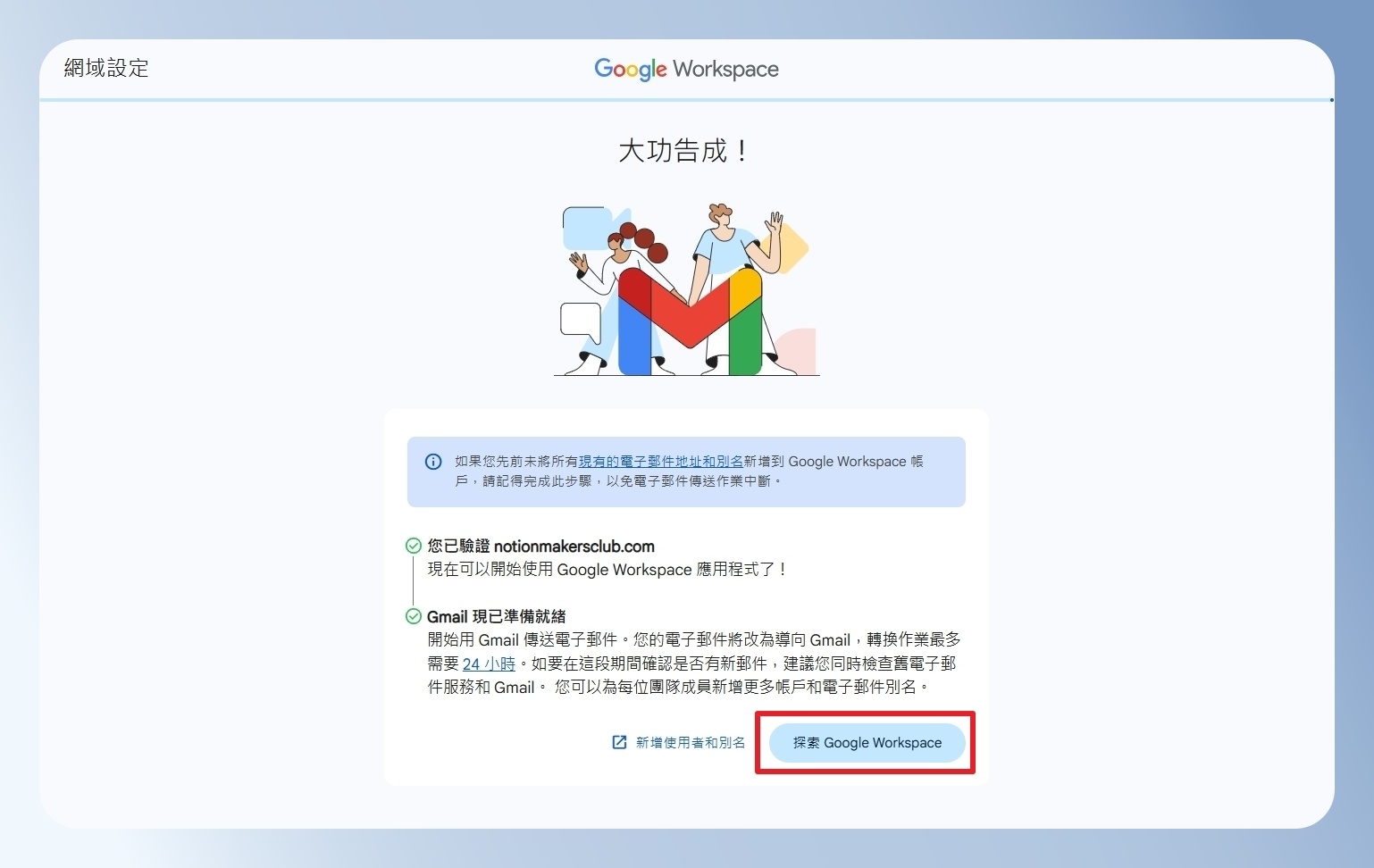Click the 探索 Google Workspace button
Viewport: 1374px width, 868px height.
pyautogui.click(x=867, y=743)
